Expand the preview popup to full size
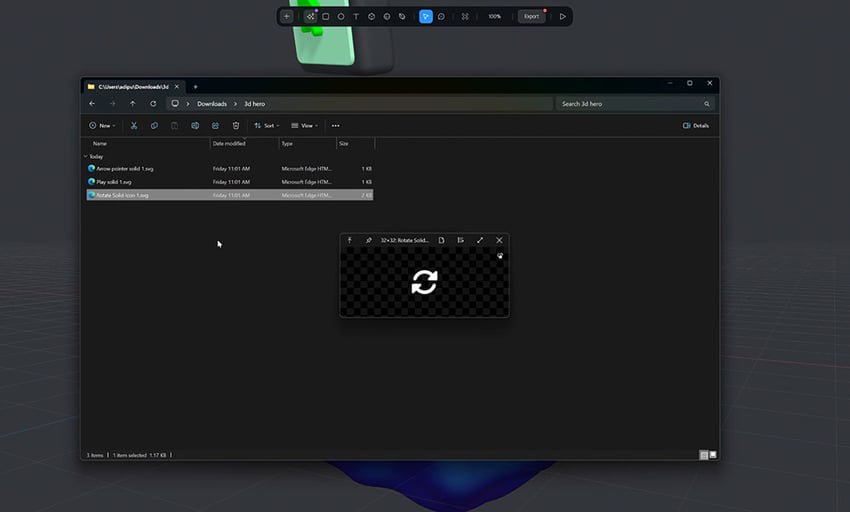This screenshot has width=850, height=512. pos(480,240)
